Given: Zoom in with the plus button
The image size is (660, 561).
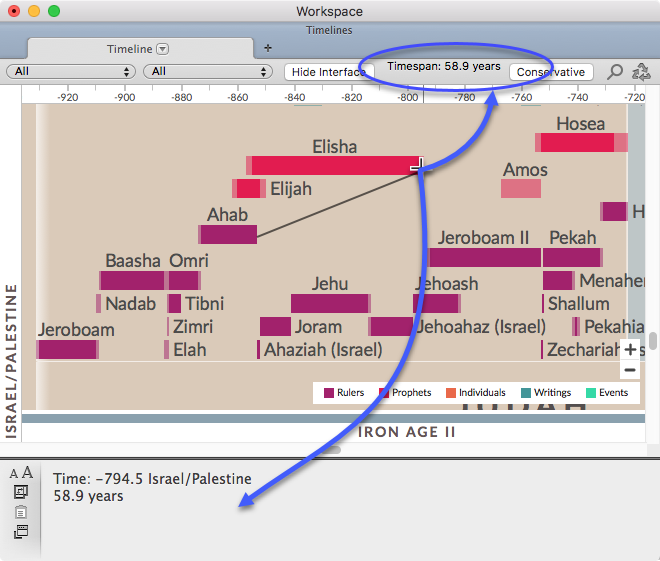Looking at the screenshot, I should pos(630,349).
